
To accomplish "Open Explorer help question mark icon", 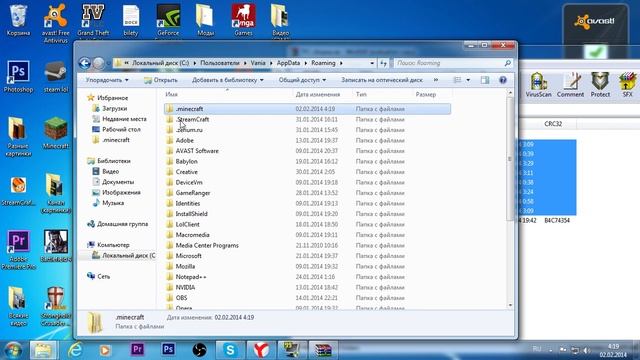I will (503, 80).
